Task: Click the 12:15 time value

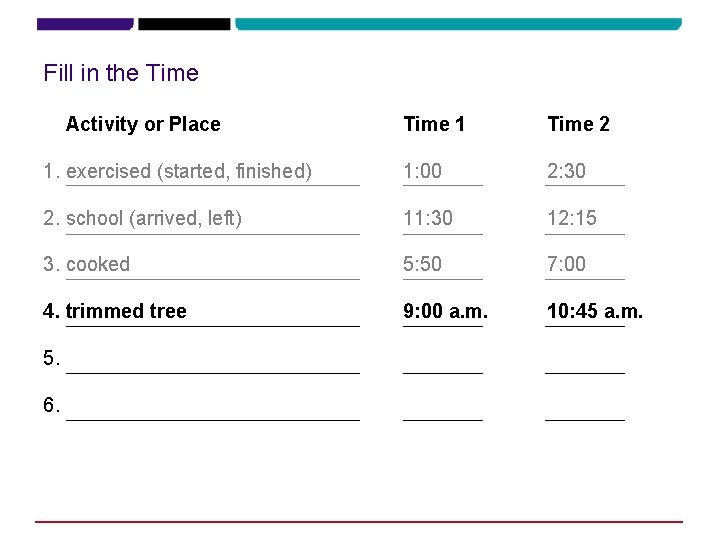Action: point(572,218)
